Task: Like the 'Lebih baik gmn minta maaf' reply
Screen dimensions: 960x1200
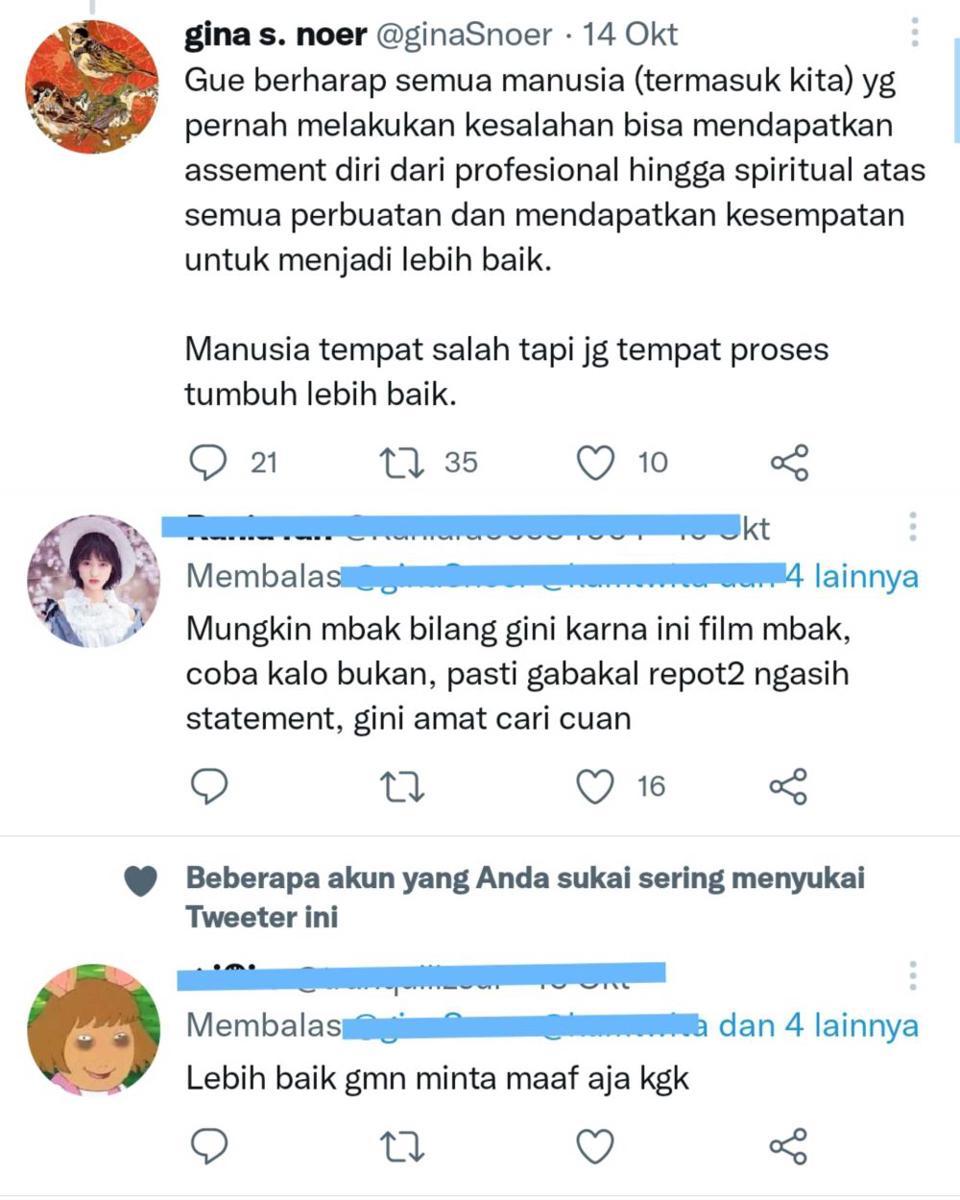Action: click(597, 1146)
